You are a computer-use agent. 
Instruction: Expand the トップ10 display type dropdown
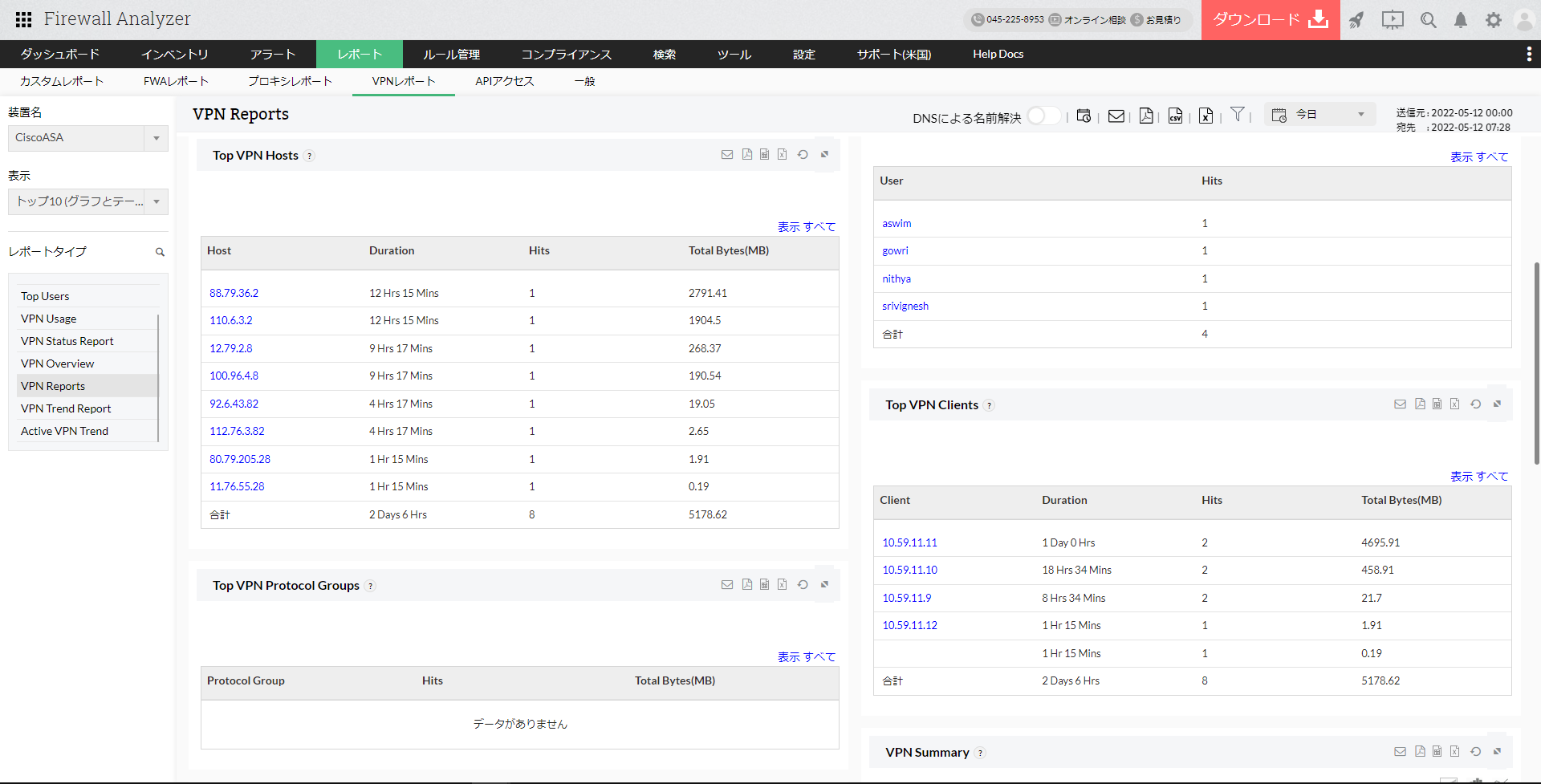(x=157, y=201)
